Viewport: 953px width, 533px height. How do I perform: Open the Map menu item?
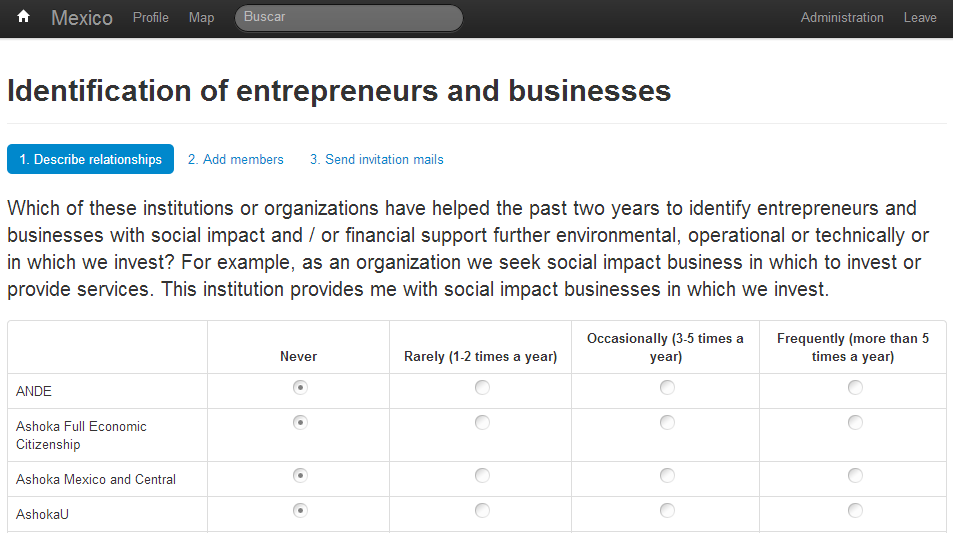201,18
